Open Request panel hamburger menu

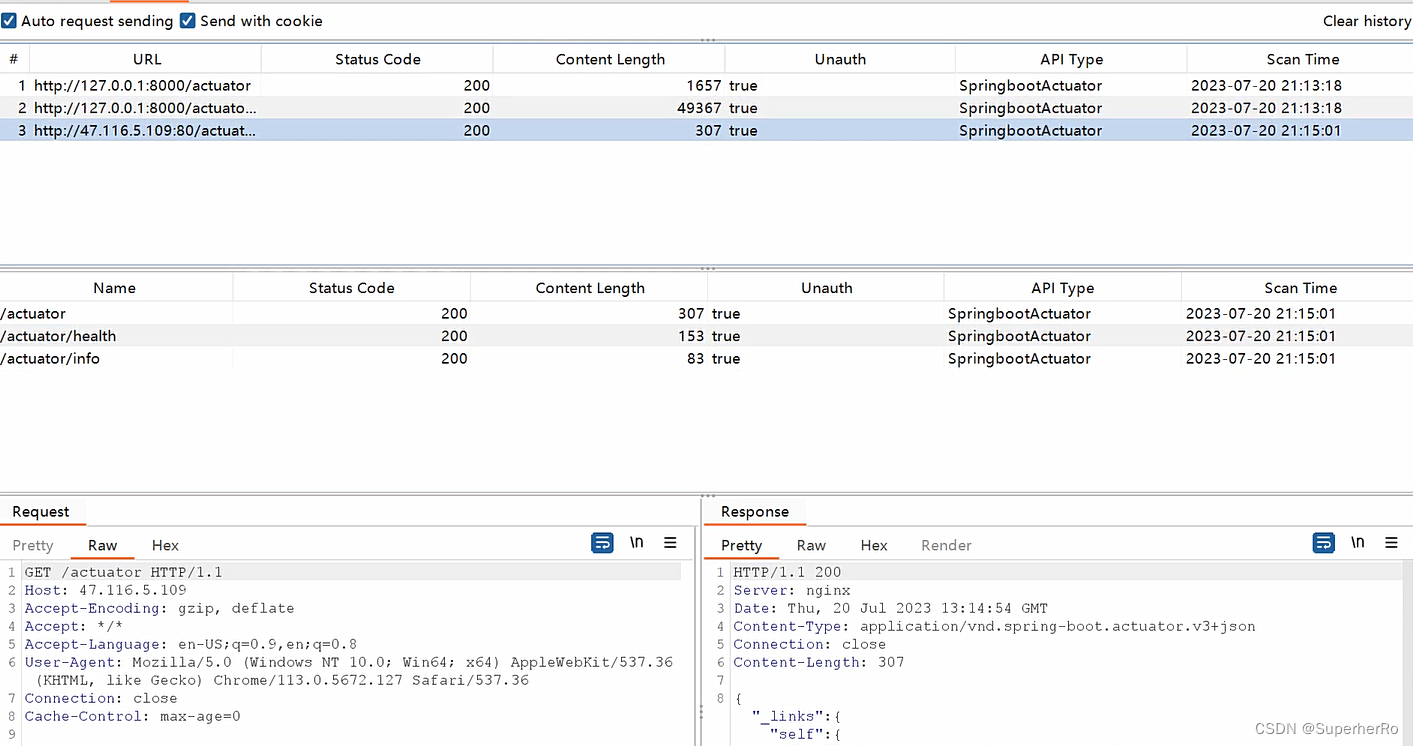coord(670,543)
